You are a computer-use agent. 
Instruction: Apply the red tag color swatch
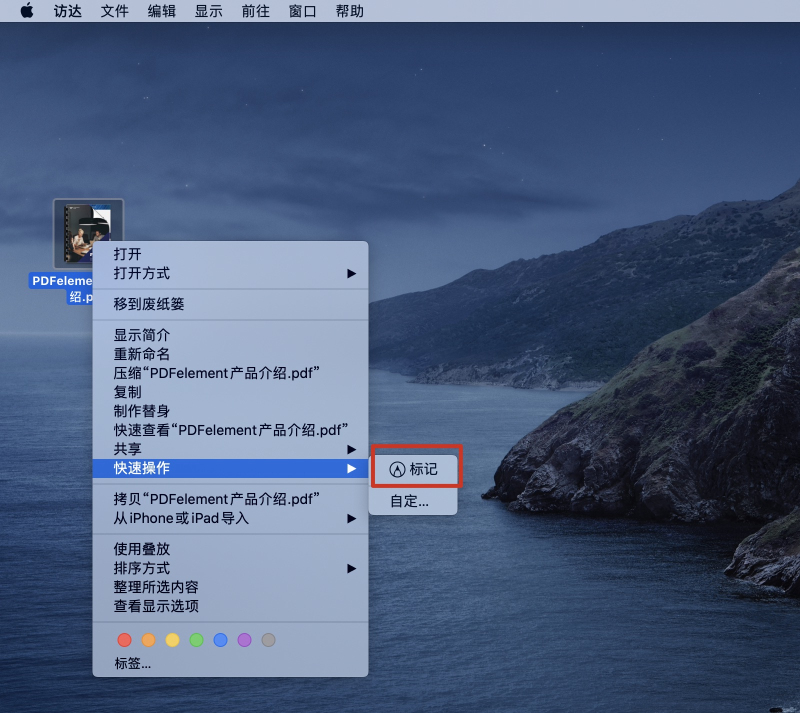[x=124, y=640]
